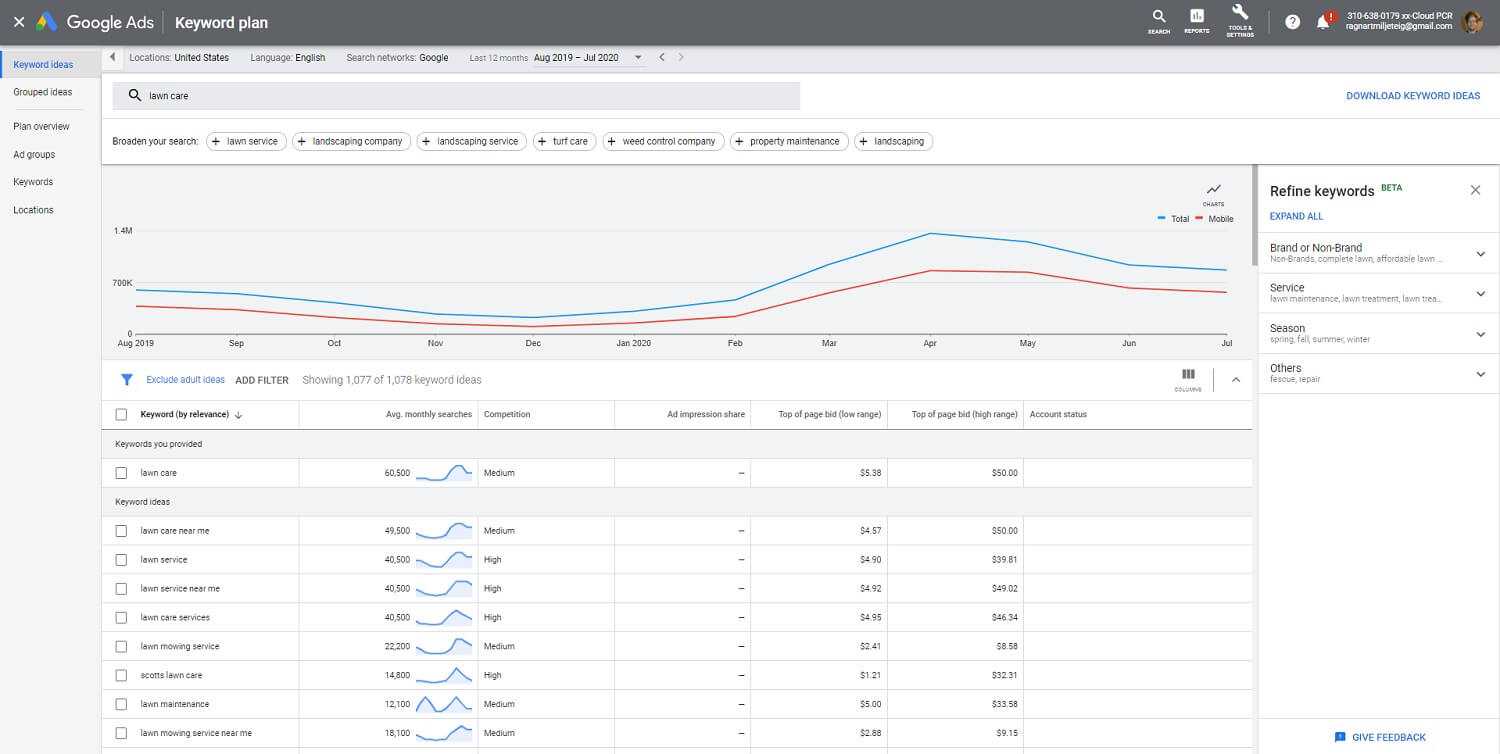Image resolution: width=1500 pixels, height=754 pixels.
Task: Select all keywords header checkbox
Action: click(x=121, y=414)
